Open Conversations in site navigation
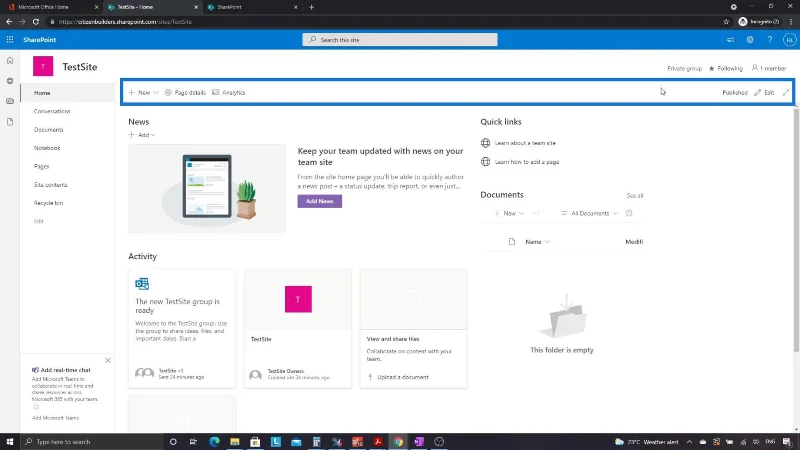 point(52,111)
